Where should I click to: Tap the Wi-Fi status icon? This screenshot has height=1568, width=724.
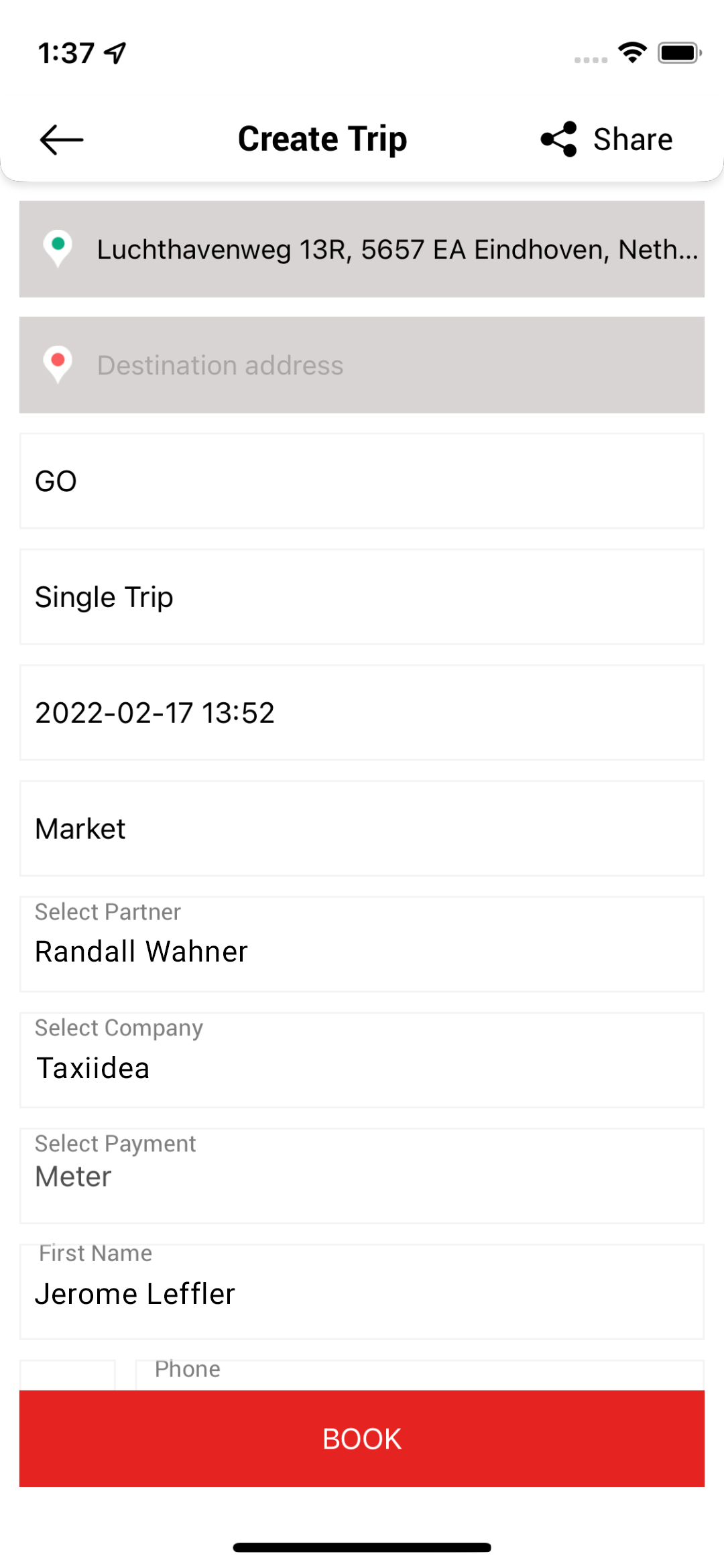[632, 52]
